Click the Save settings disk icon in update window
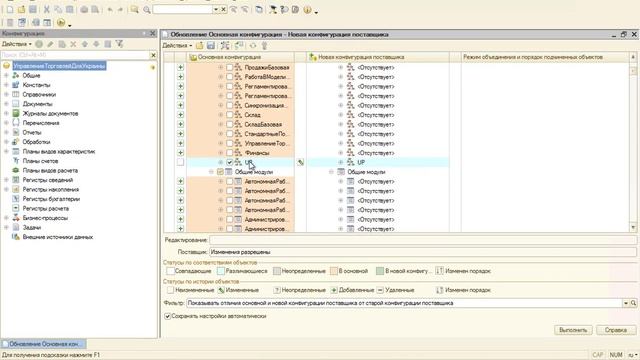The image size is (640, 360). coord(211,46)
